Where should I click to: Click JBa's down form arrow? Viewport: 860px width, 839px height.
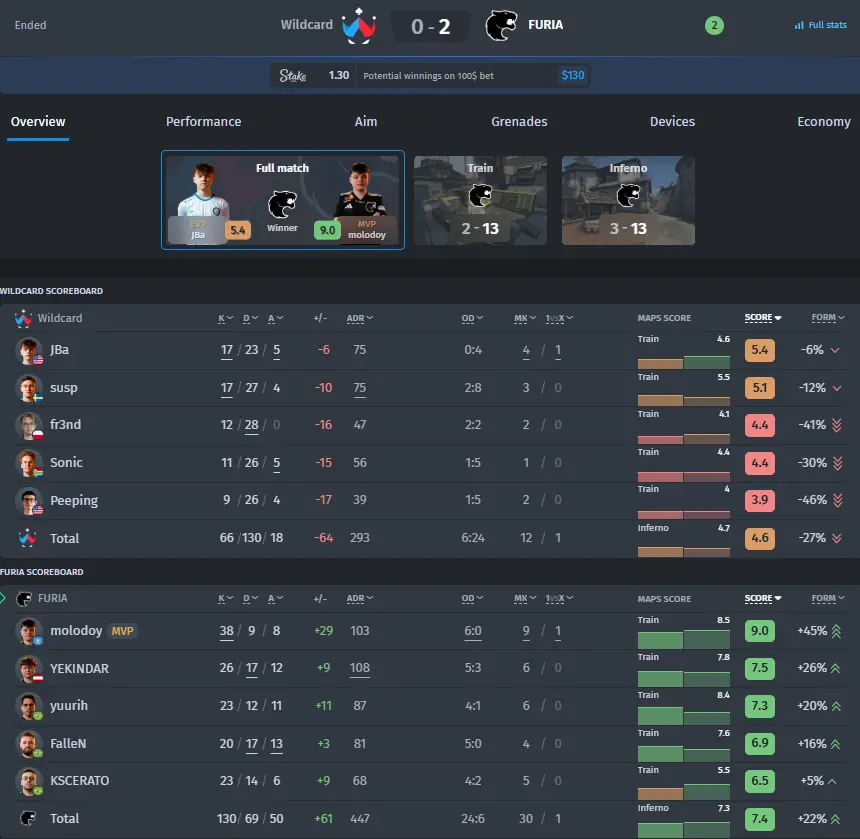coord(835,350)
